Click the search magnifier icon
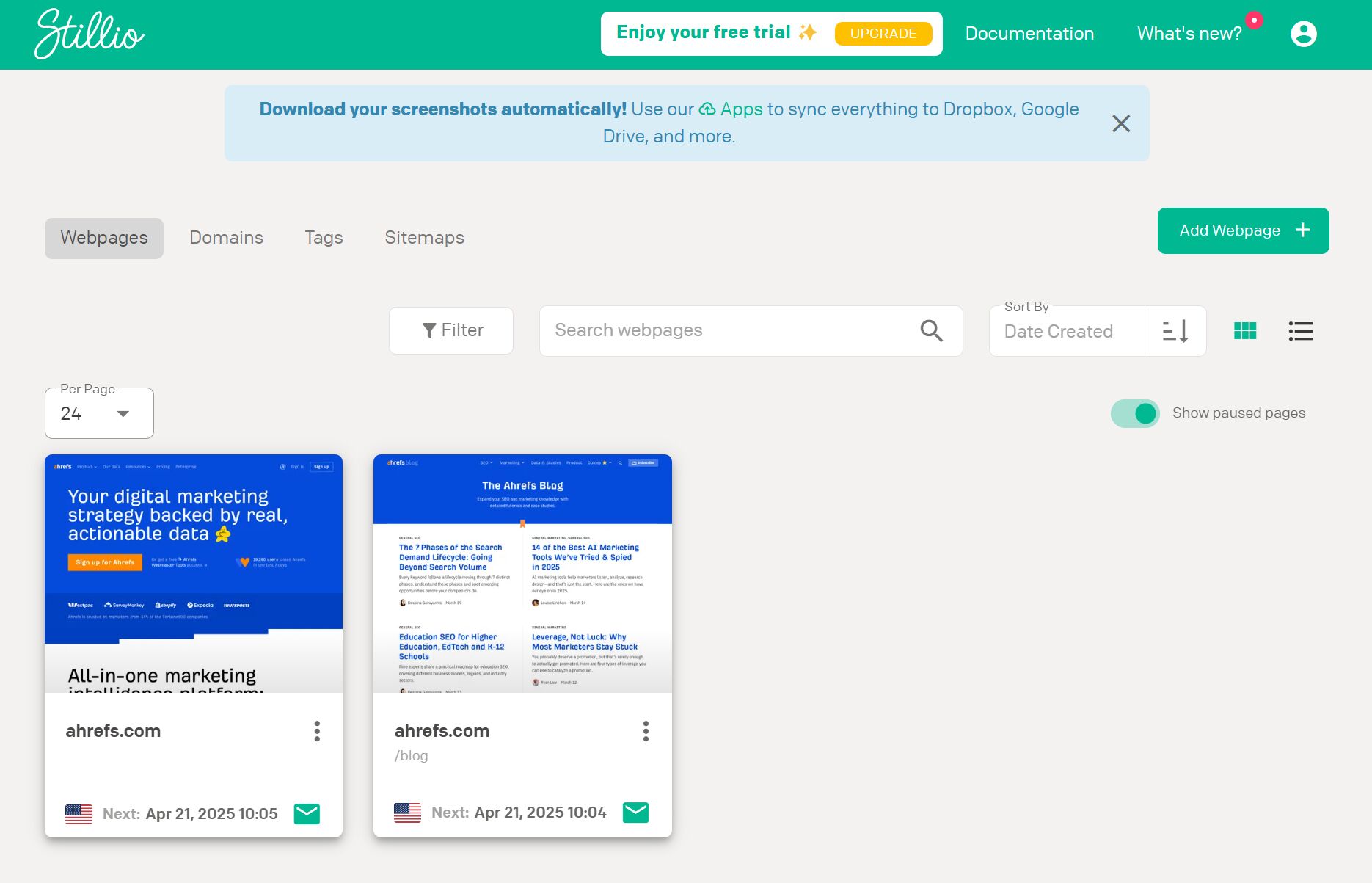1372x883 pixels. point(931,331)
